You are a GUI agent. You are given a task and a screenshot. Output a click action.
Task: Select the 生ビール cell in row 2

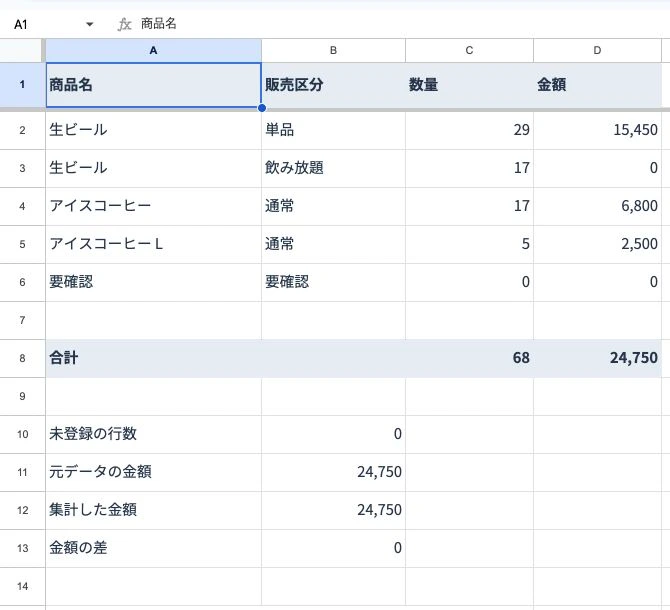153,130
